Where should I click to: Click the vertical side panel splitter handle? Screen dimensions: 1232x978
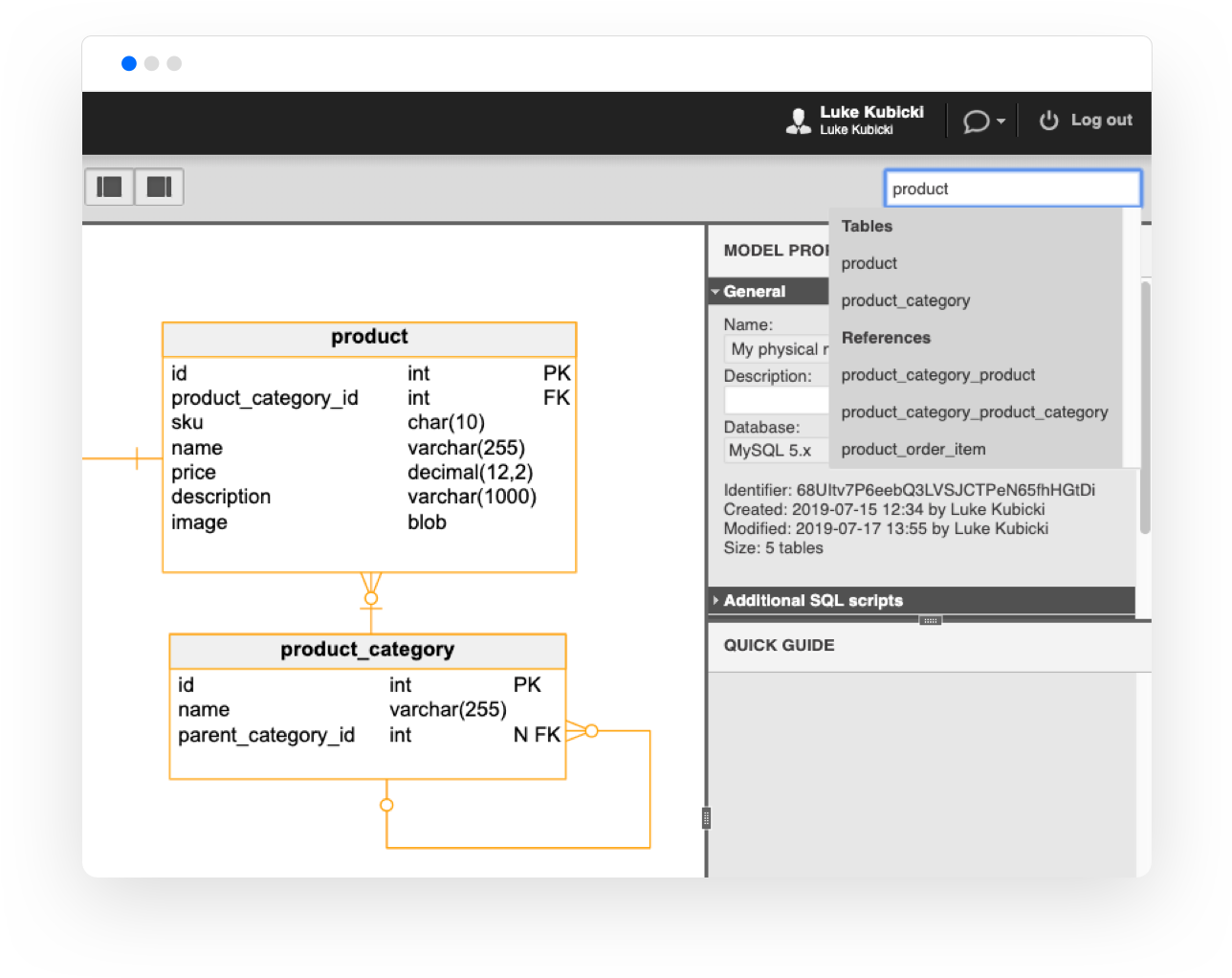click(706, 818)
